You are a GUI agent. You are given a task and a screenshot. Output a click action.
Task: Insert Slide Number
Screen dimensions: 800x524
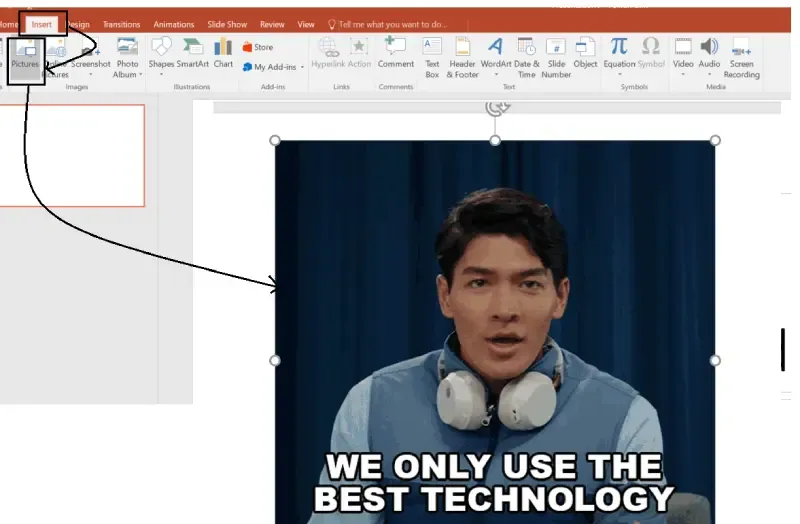click(556, 58)
